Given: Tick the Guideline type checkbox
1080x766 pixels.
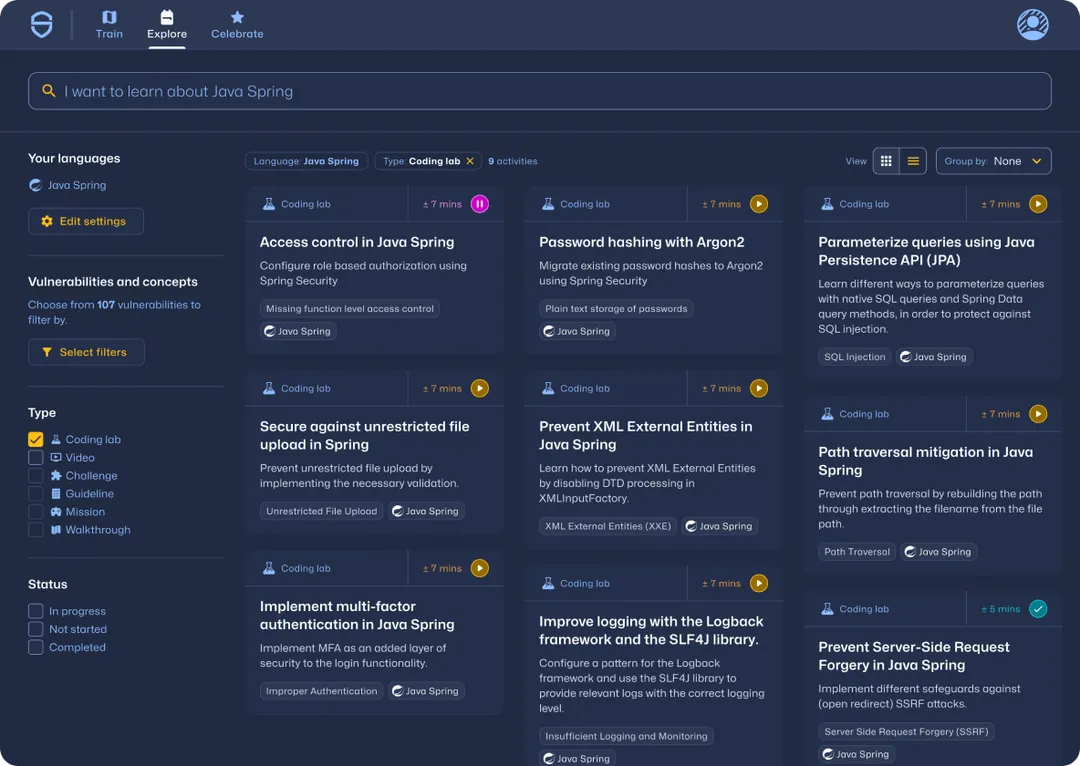Looking at the screenshot, I should [x=36, y=494].
